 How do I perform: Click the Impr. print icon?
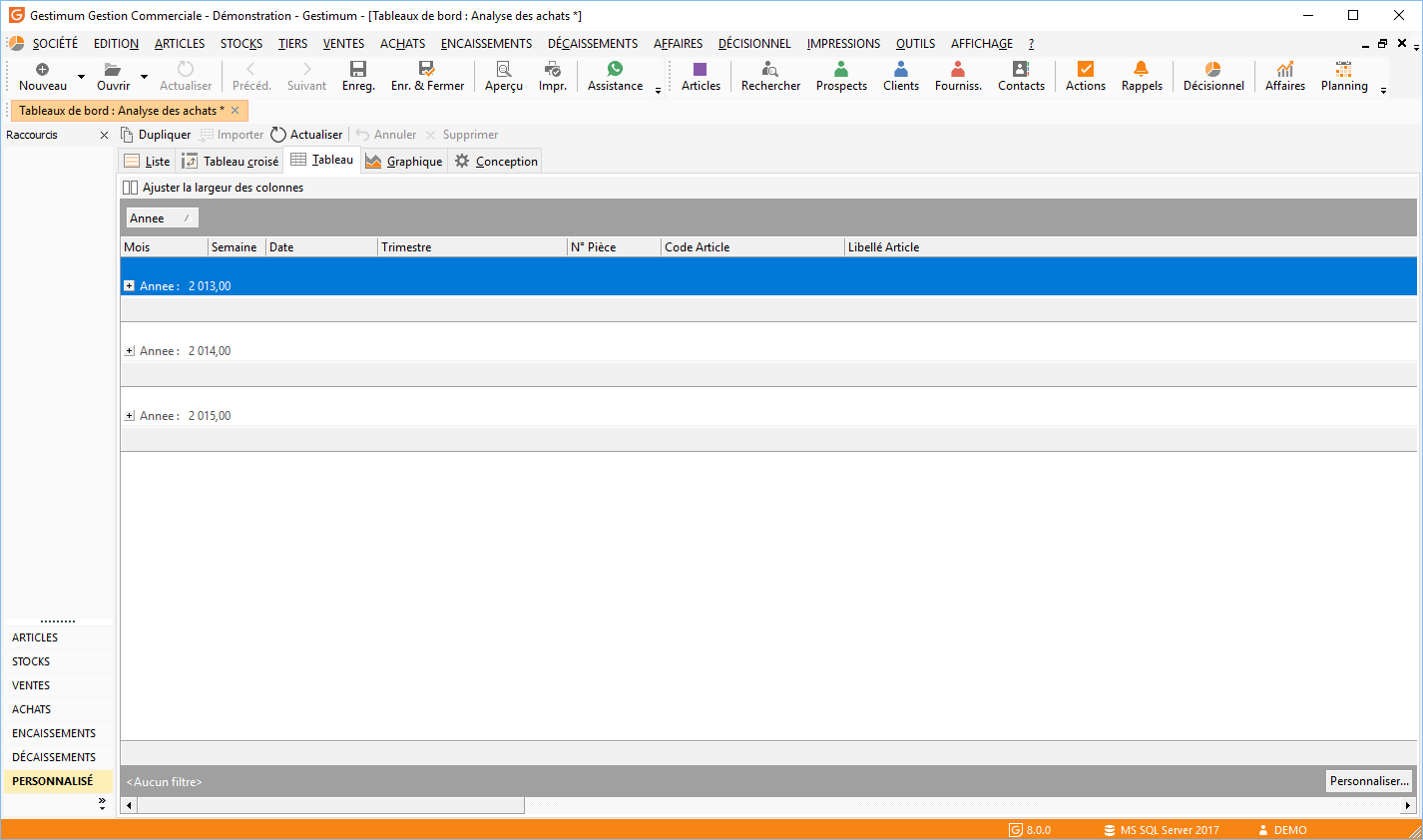point(553,76)
